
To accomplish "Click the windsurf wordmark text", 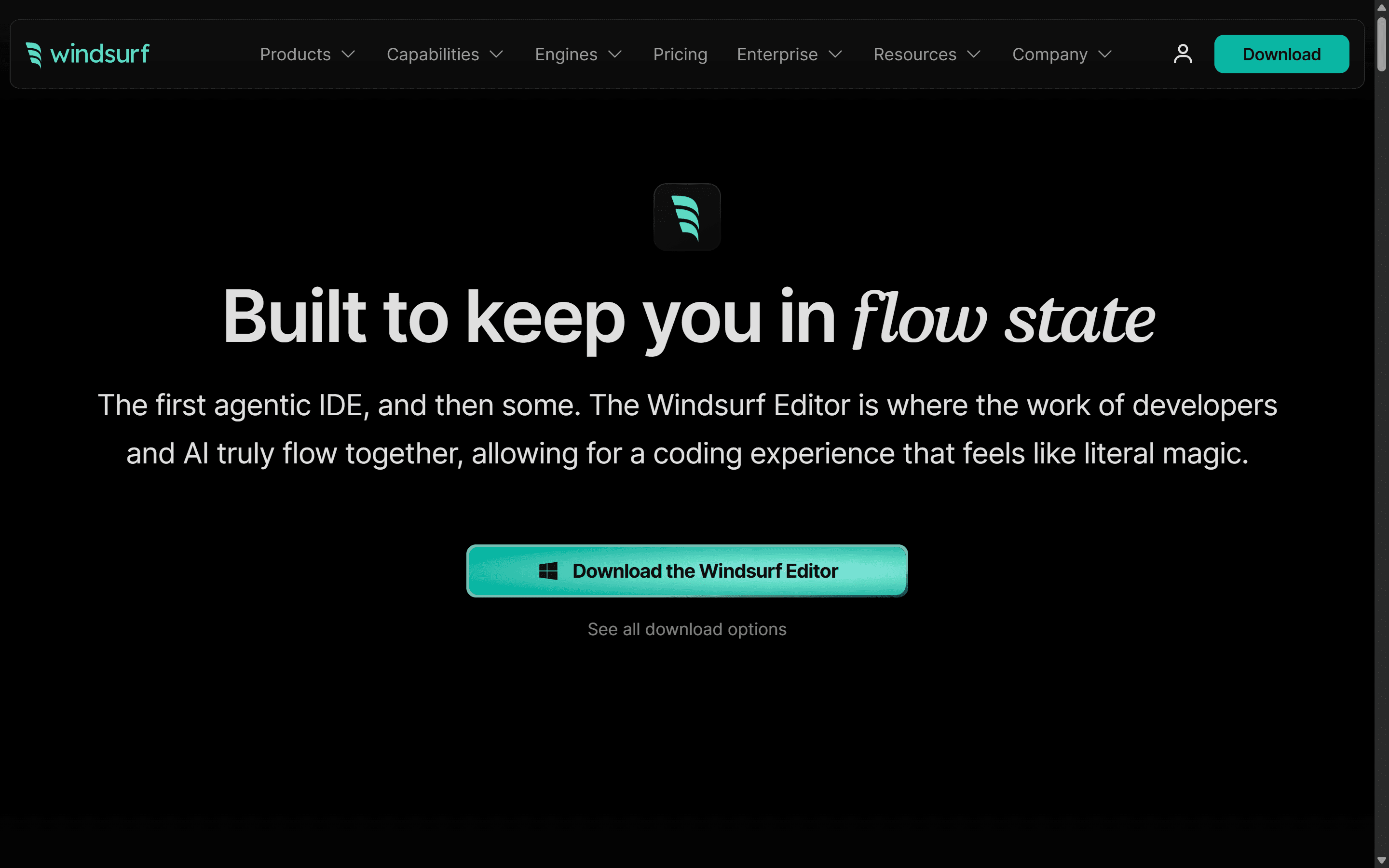I will click(100, 54).
